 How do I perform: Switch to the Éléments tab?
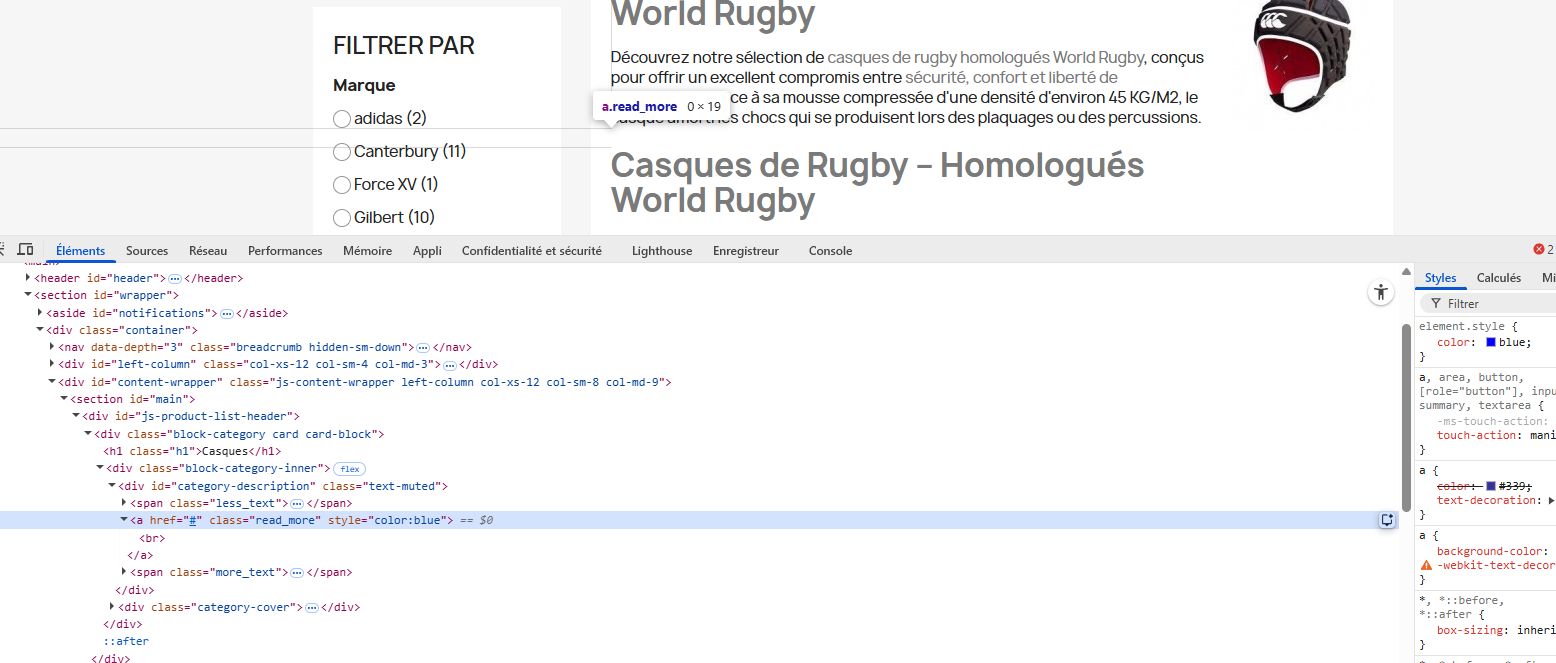tap(81, 251)
